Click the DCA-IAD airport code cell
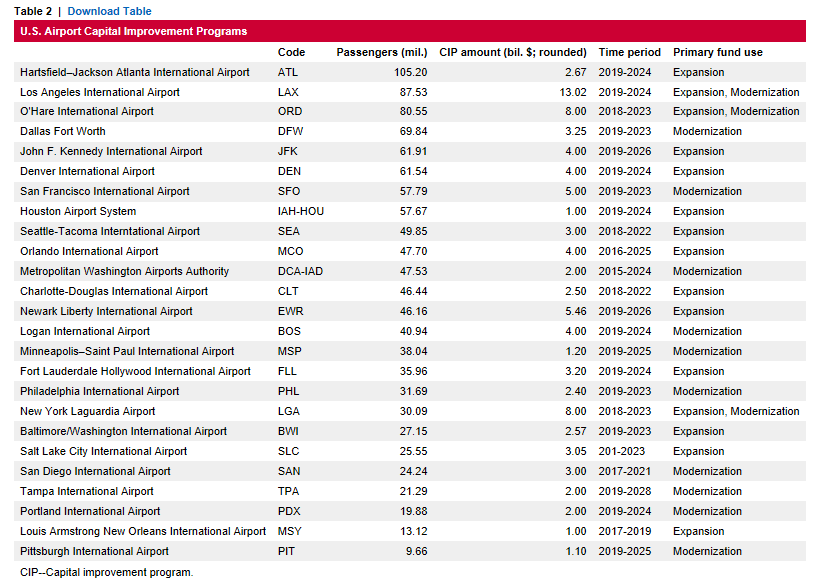Image resolution: width=821 pixels, height=584 pixels. [300, 271]
